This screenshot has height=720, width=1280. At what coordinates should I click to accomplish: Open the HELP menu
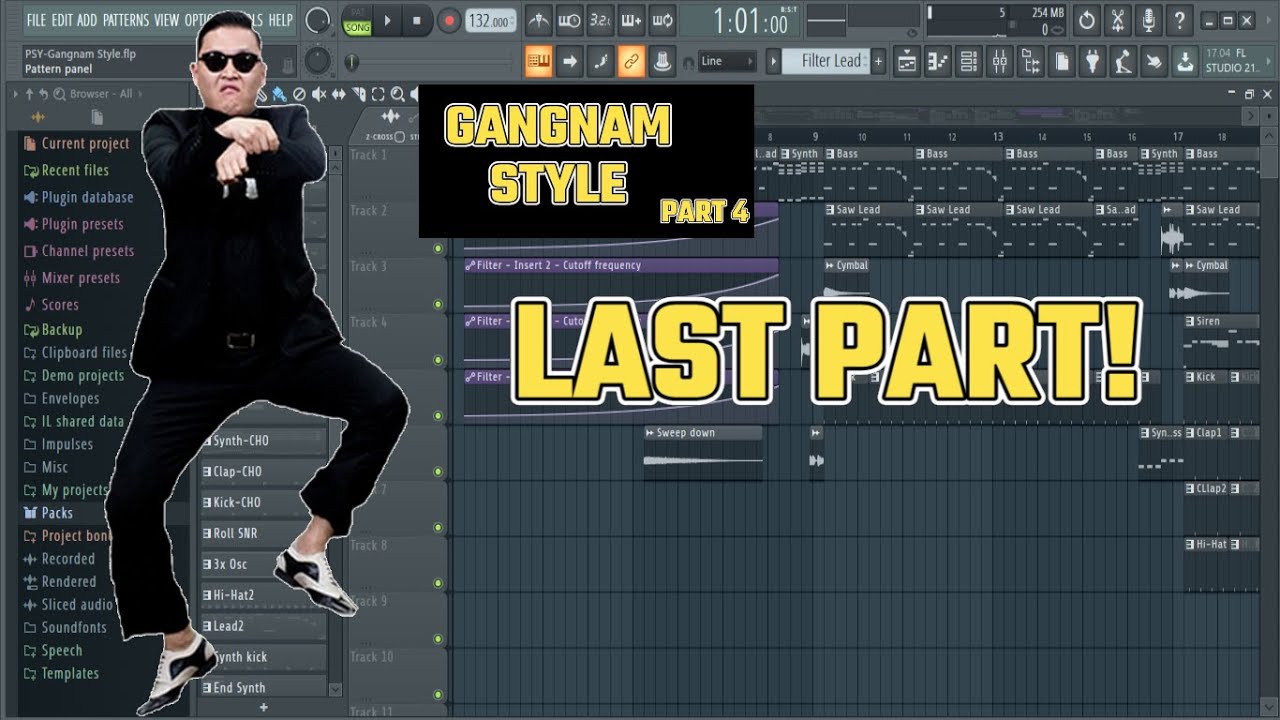coord(281,20)
